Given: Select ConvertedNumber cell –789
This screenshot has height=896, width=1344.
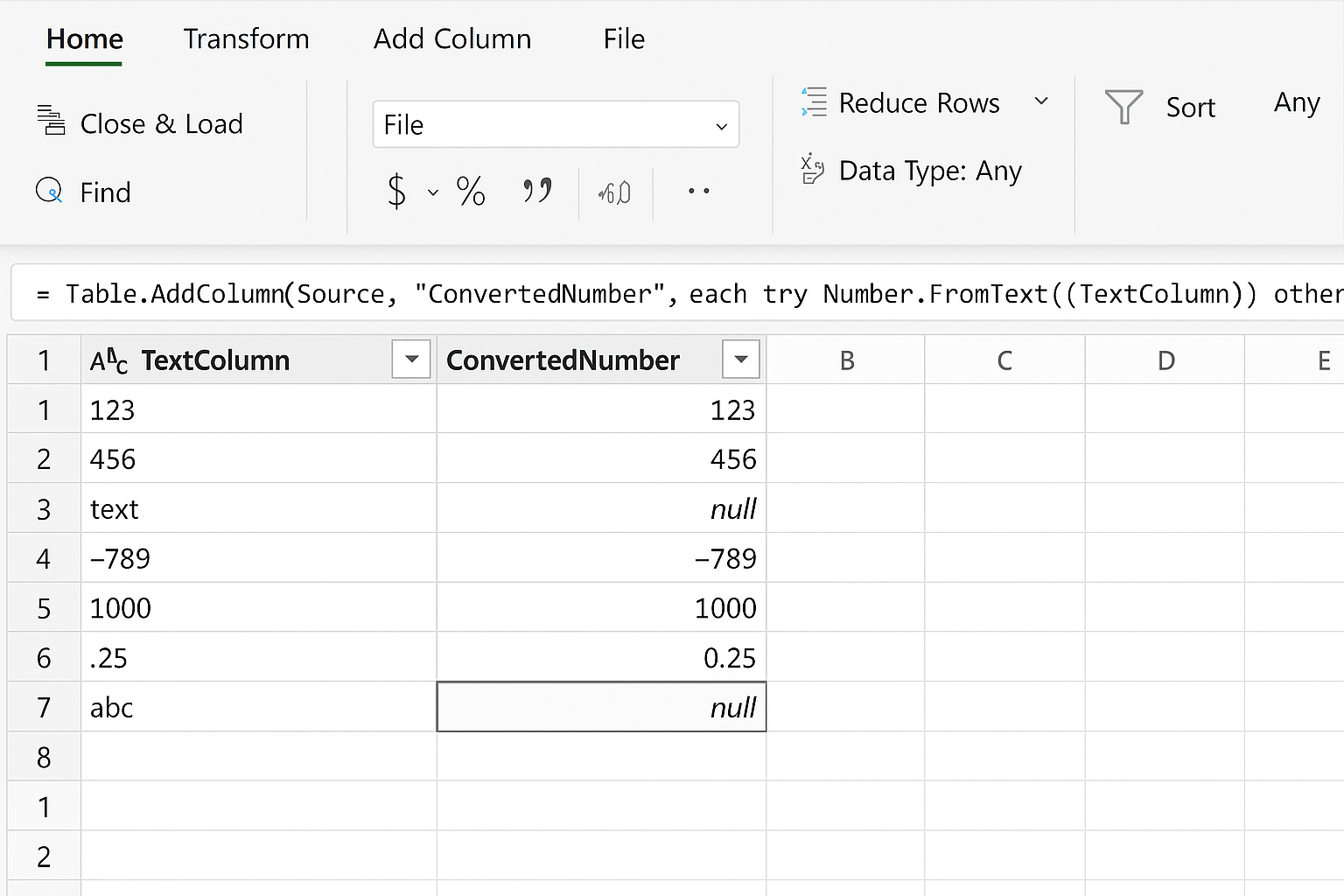Looking at the screenshot, I should [x=602, y=557].
